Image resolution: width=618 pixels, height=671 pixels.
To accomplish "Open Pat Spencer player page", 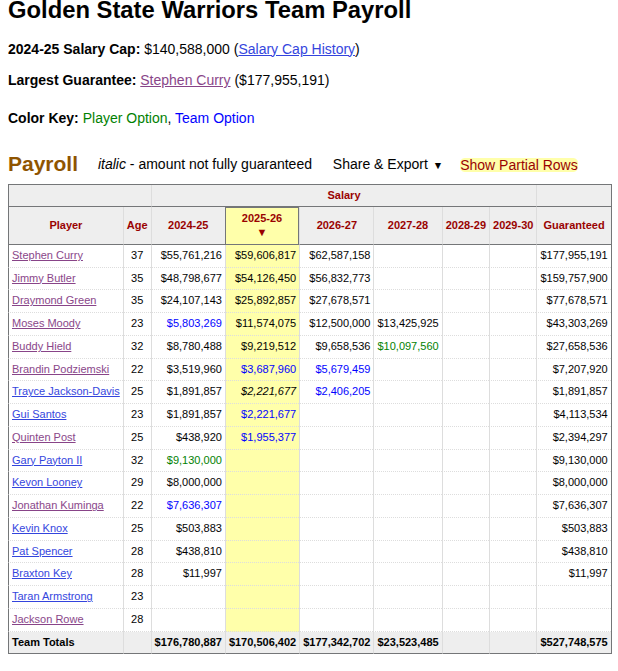I will [x=42, y=551].
